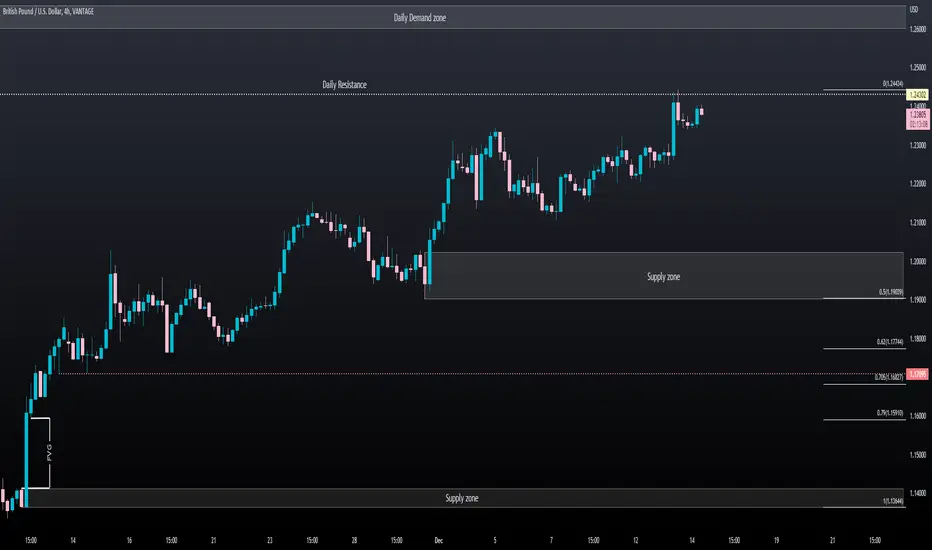Select the upper Supply zone rectangle label
The height and width of the screenshot is (550, 932).
click(x=663, y=276)
